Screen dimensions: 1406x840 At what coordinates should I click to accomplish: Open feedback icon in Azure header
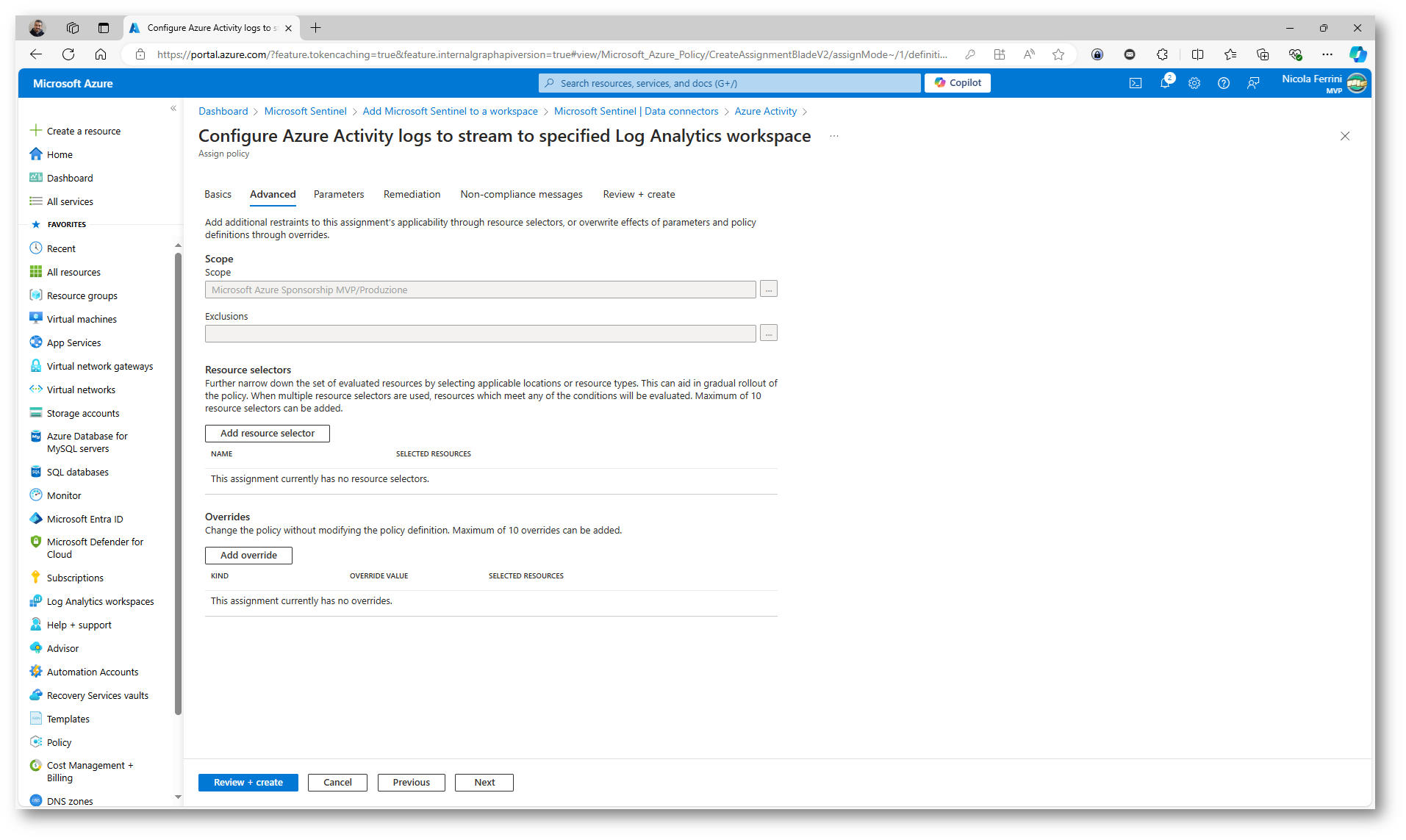1253,83
